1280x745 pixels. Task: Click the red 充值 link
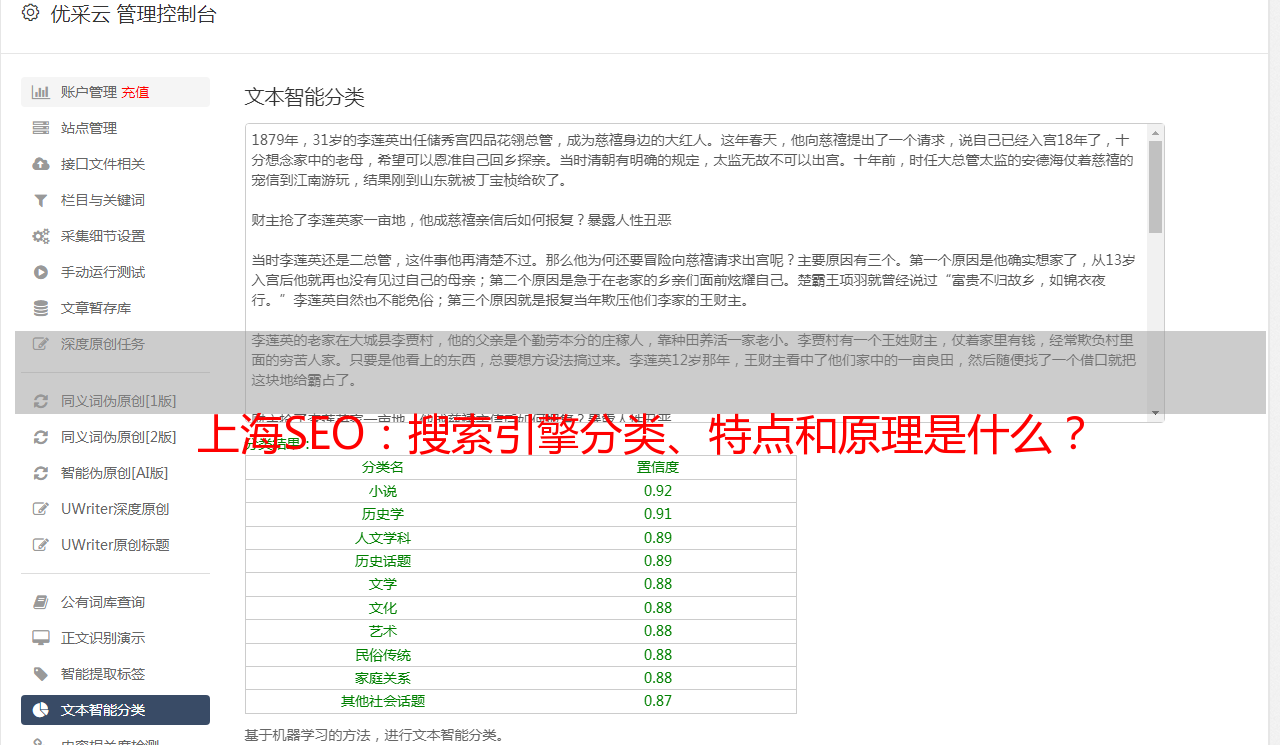[x=136, y=92]
